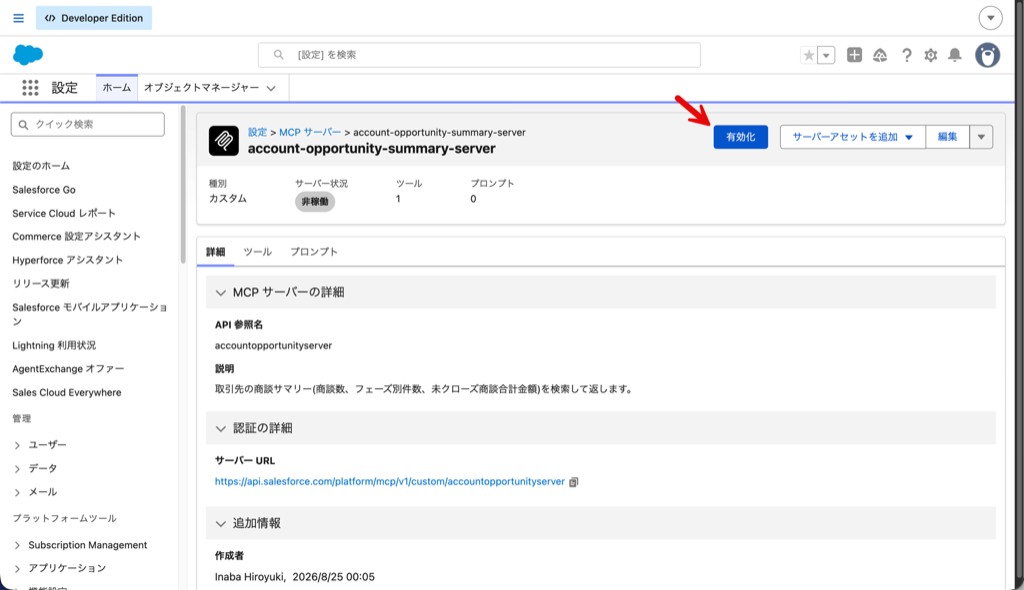The image size is (1024, 590).
Task: Click the 設定 breadcrumb link
Action: [x=257, y=132]
